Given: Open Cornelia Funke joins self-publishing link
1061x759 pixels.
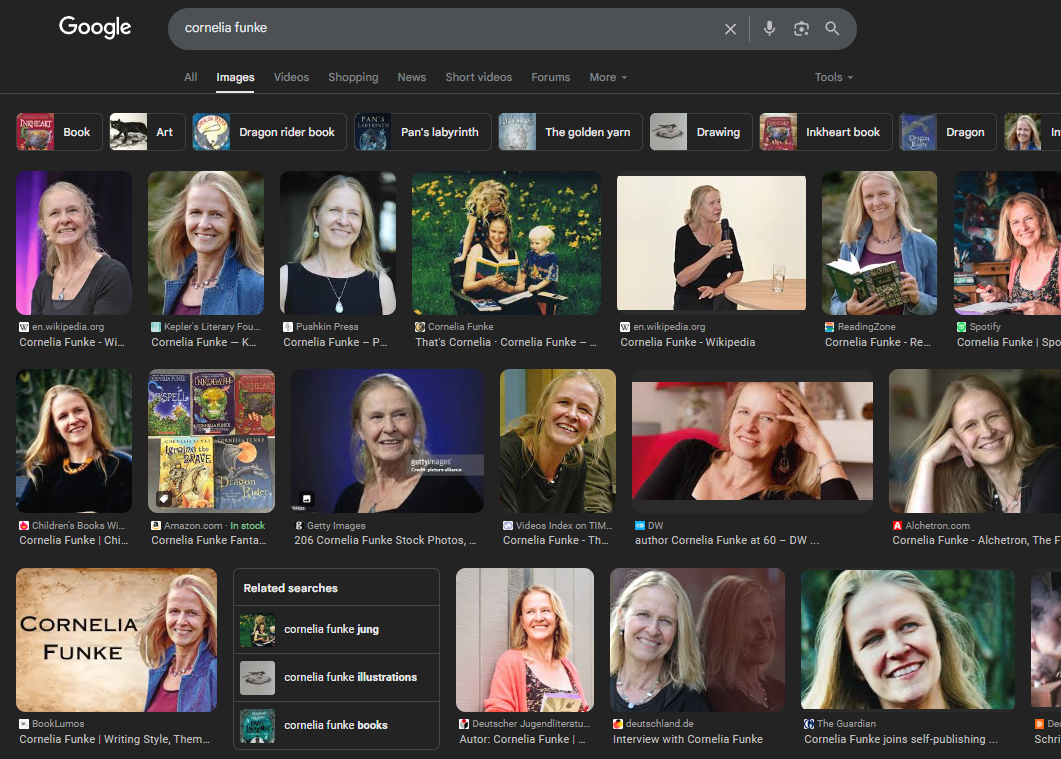Looking at the screenshot, I should coord(901,739).
